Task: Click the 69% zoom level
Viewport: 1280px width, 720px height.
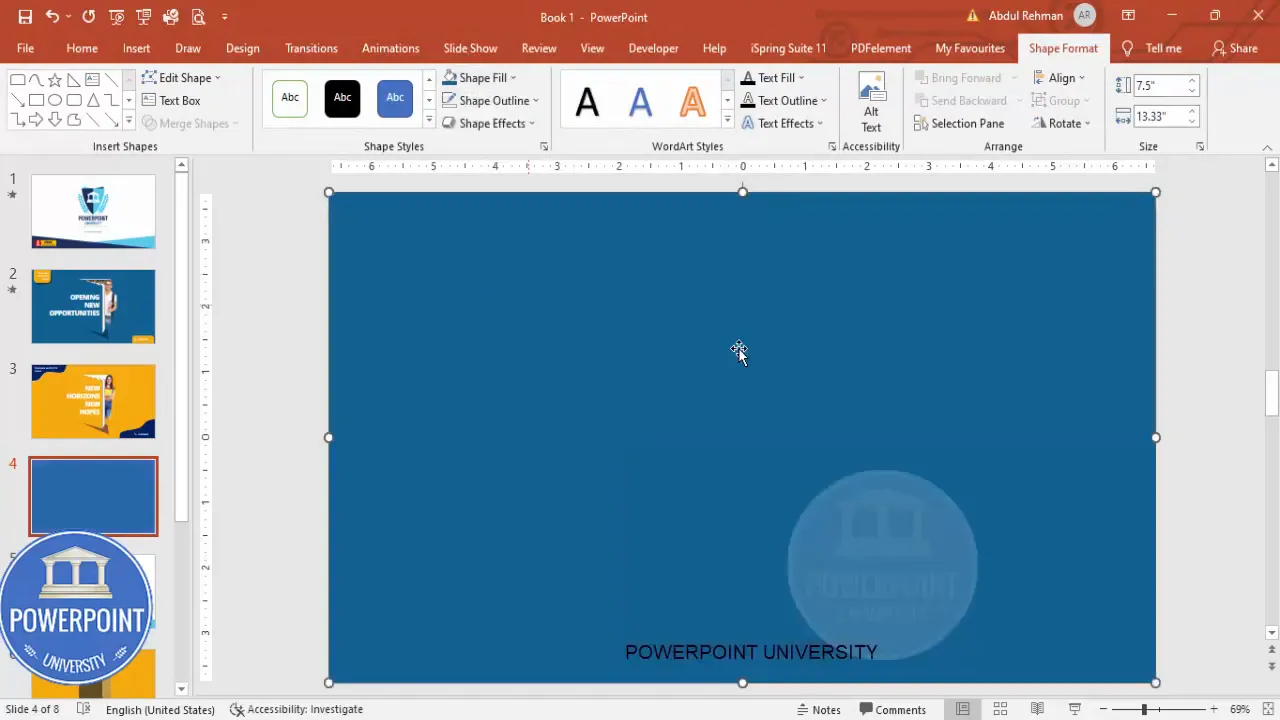Action: click(x=1240, y=709)
